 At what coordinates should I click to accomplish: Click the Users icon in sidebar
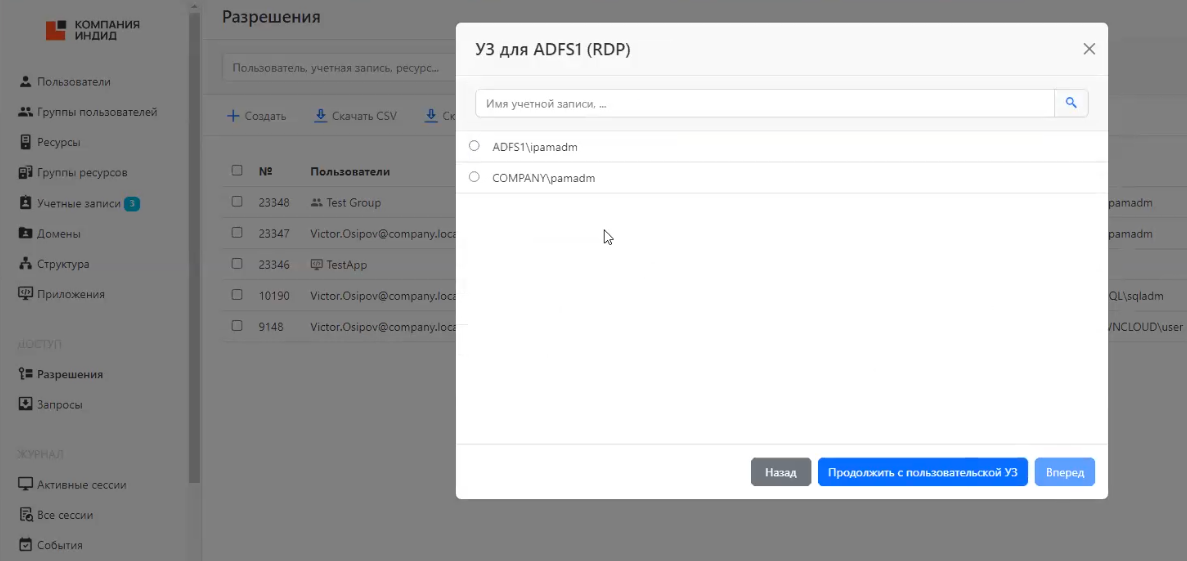pos(26,82)
